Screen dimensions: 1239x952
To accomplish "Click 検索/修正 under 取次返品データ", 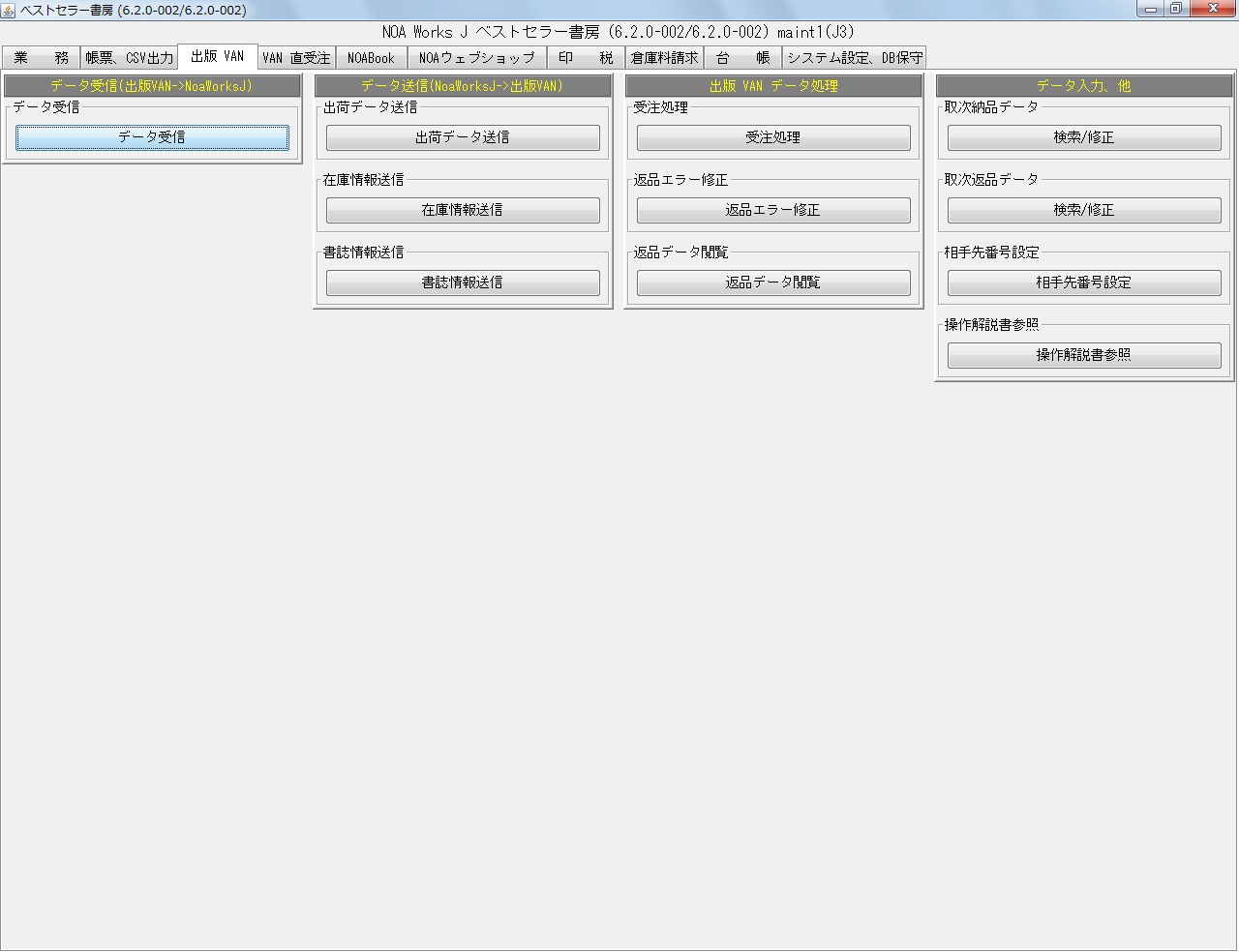I will (1084, 210).
